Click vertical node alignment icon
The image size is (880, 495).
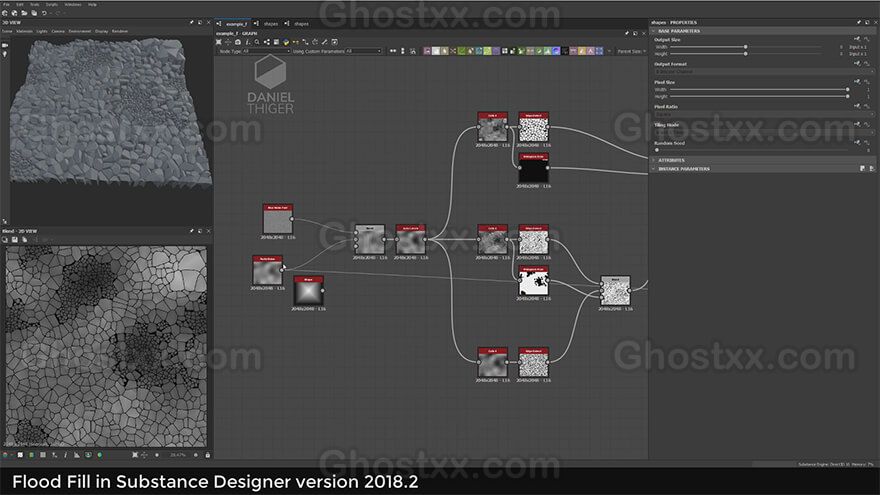point(403,51)
